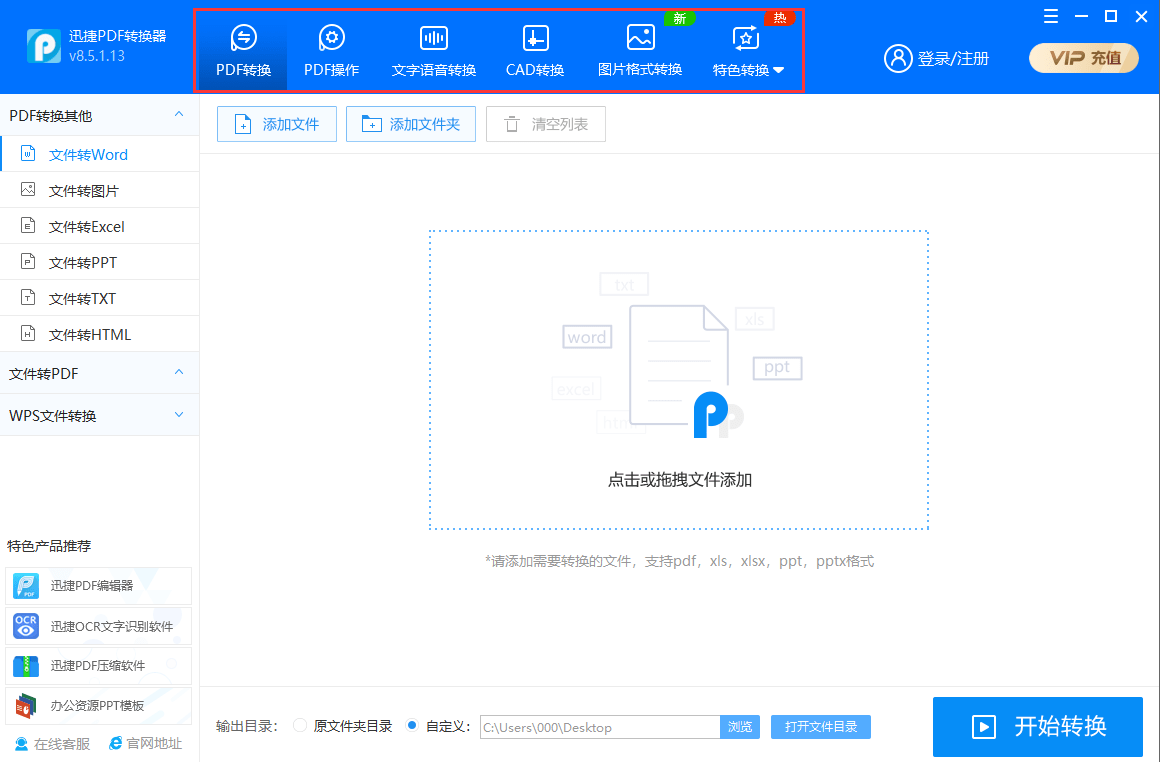Image resolution: width=1160 pixels, height=762 pixels.
Task: Open the 文字语音转换 tool
Action: click(x=433, y=50)
